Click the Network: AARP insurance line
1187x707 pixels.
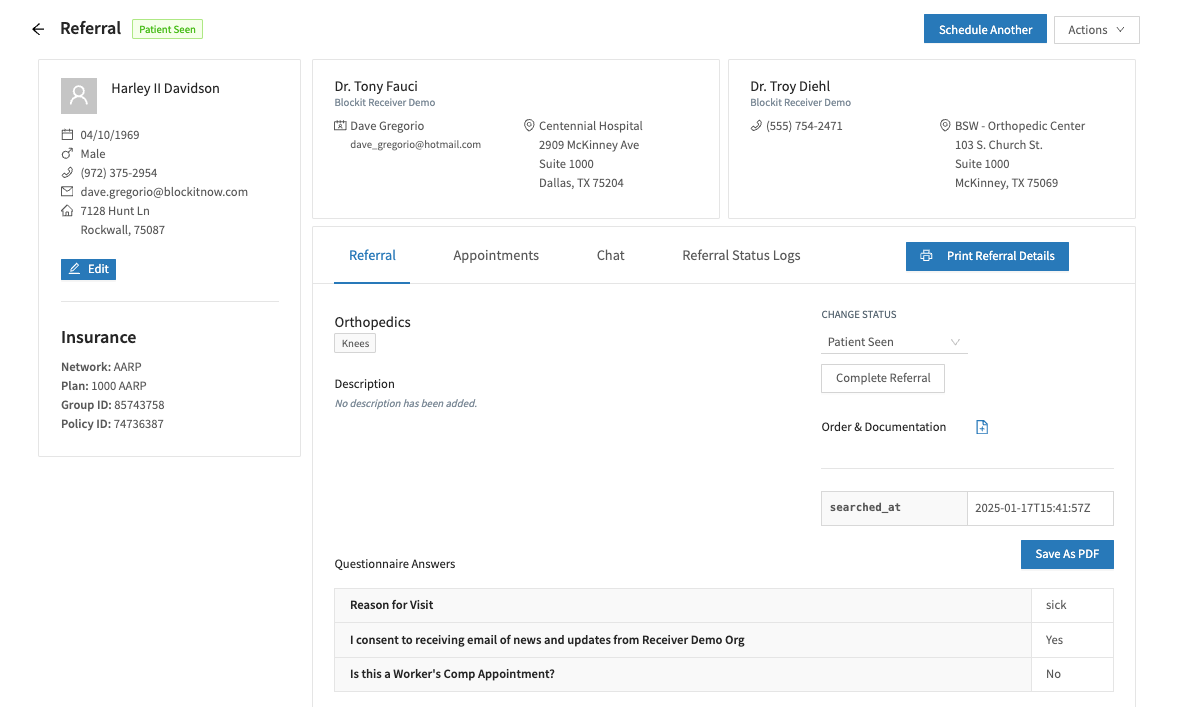[x=101, y=367]
